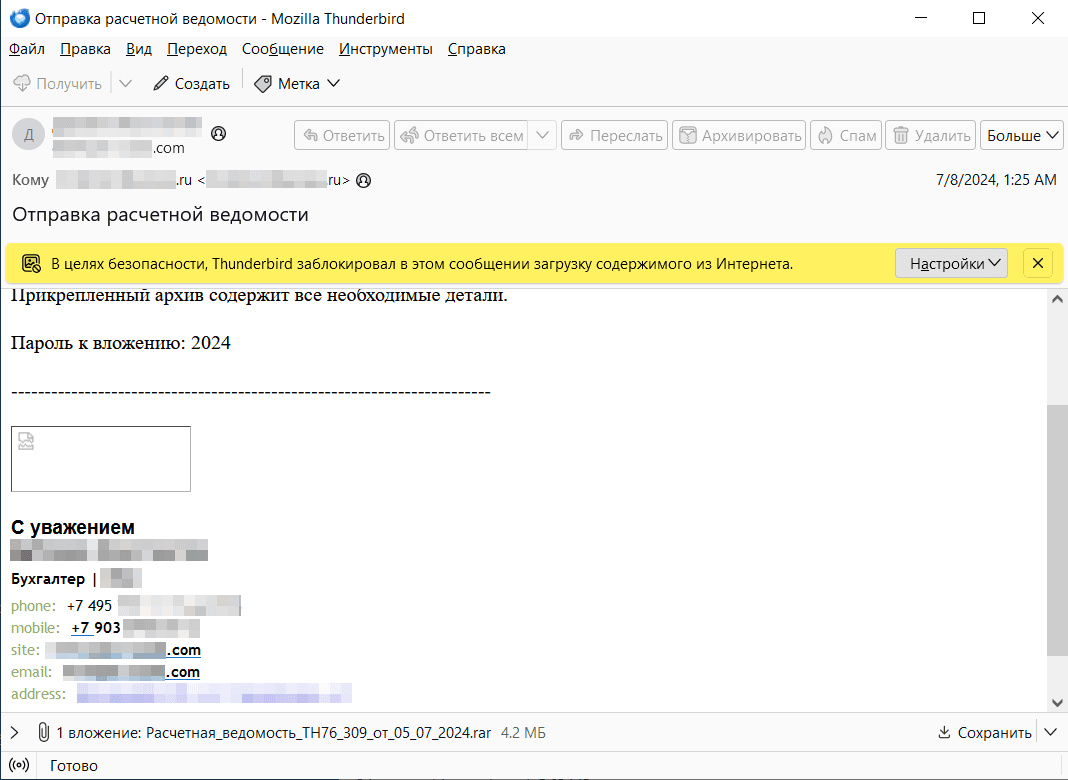
Task: Expand the Настройки remote content options
Action: [950, 264]
